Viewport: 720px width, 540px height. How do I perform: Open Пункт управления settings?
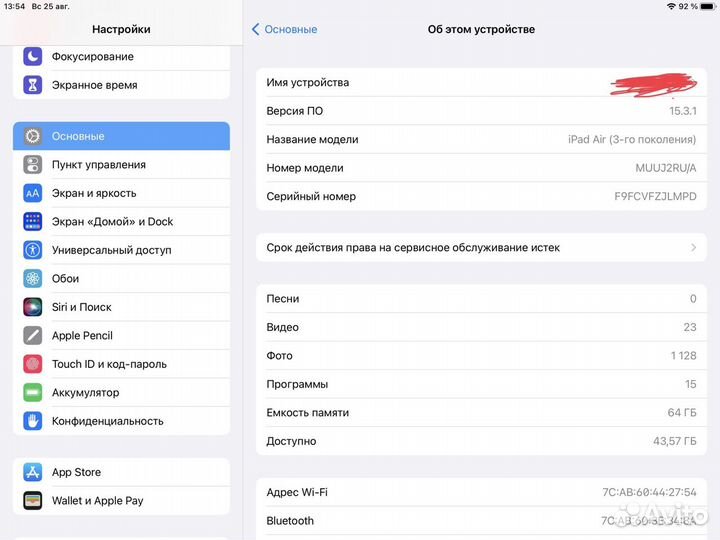tap(121, 165)
